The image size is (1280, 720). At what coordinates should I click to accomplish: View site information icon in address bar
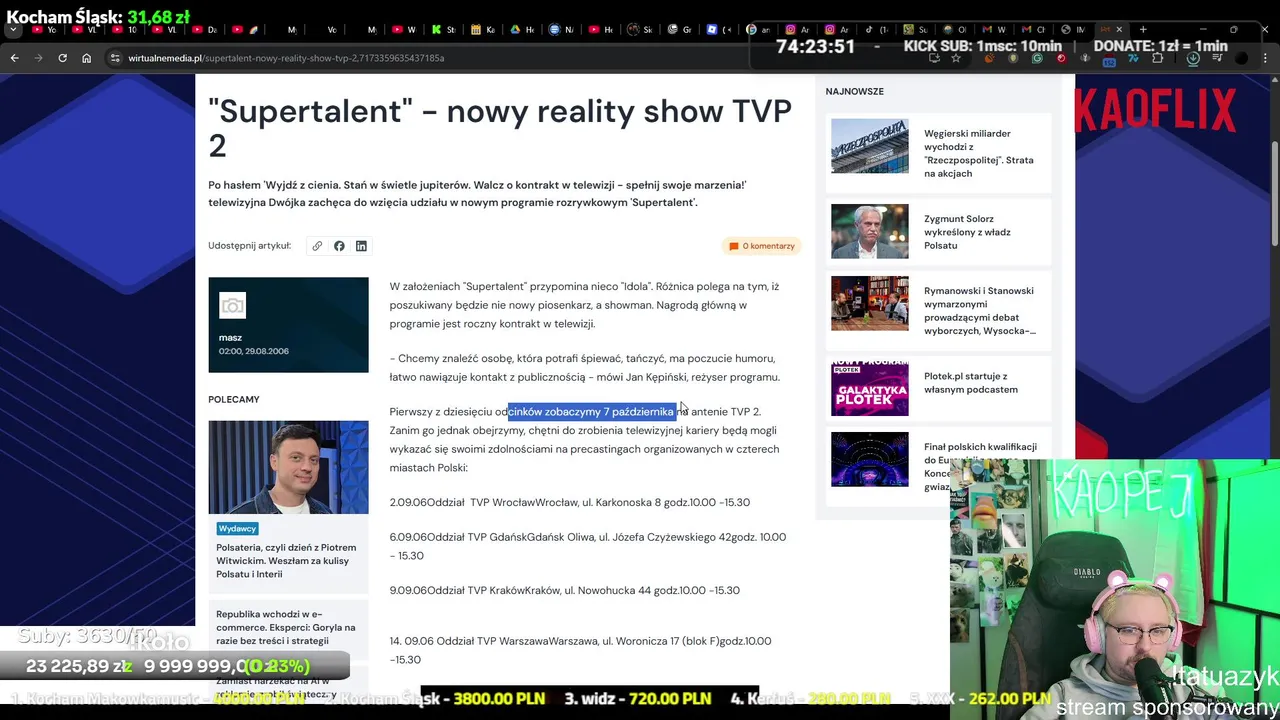[x=116, y=58]
